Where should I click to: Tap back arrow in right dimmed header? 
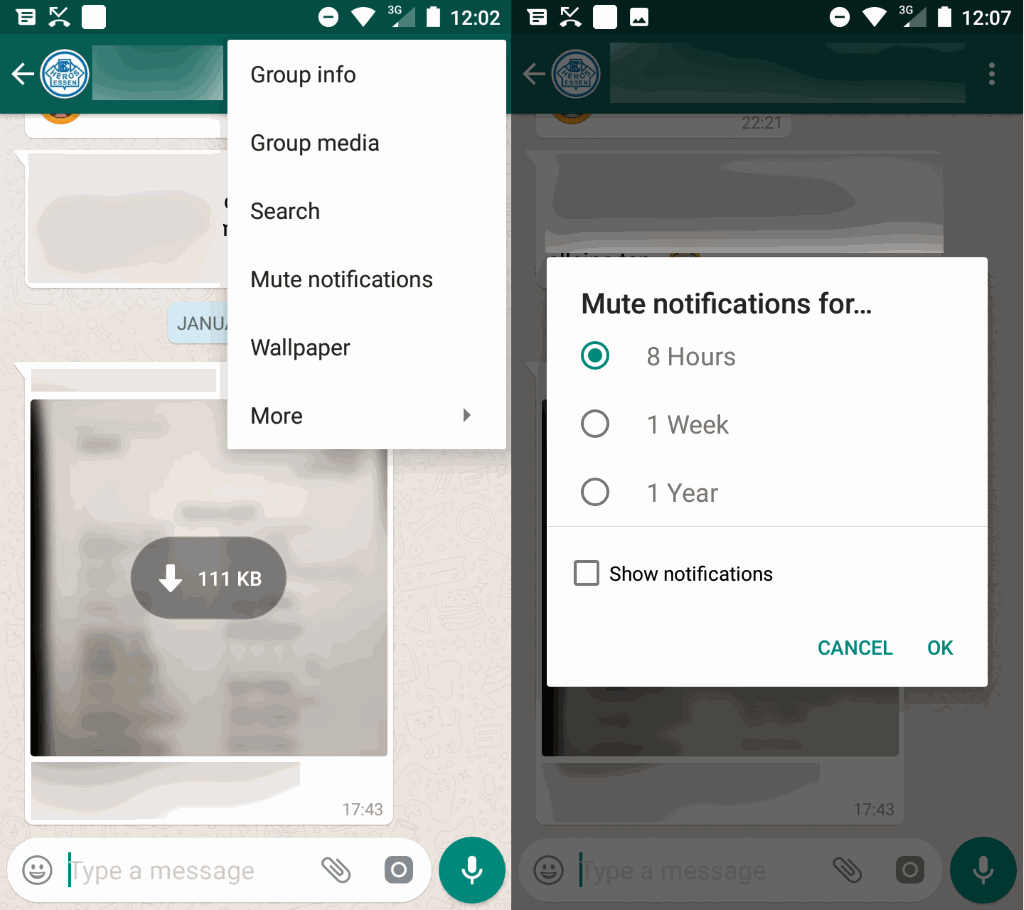534,74
